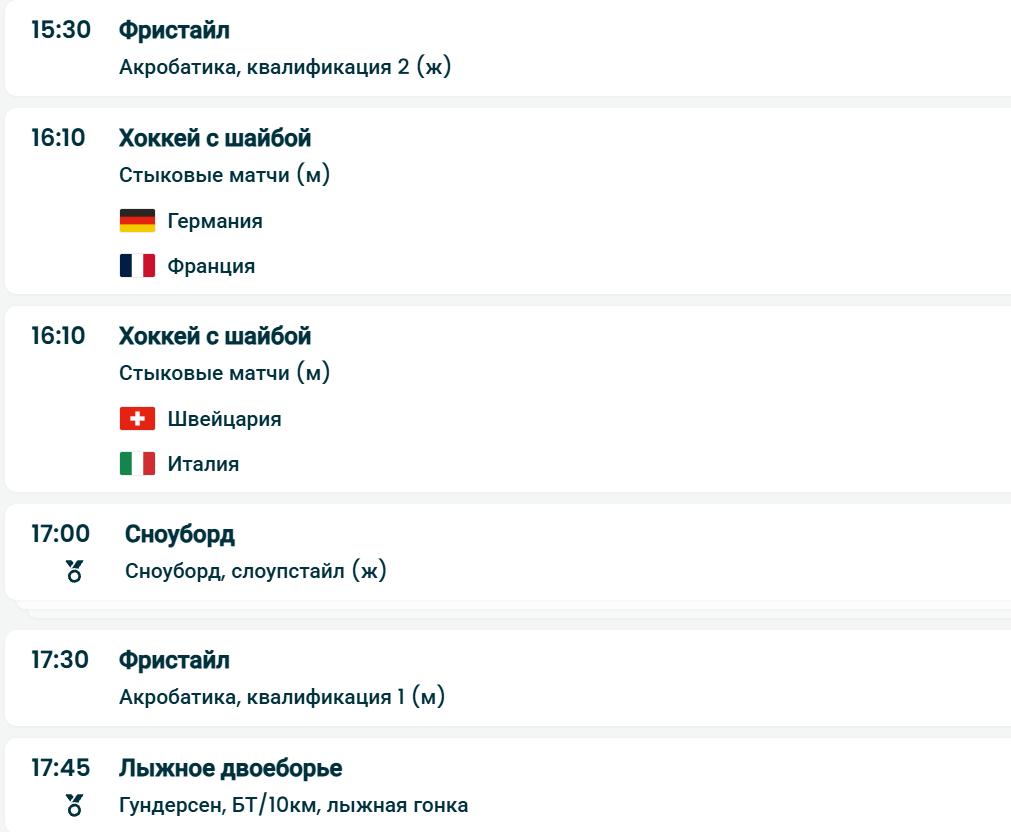
Task: Open Хоккей с шайбой heading above Швейцария
Action: pyautogui.click(x=215, y=336)
